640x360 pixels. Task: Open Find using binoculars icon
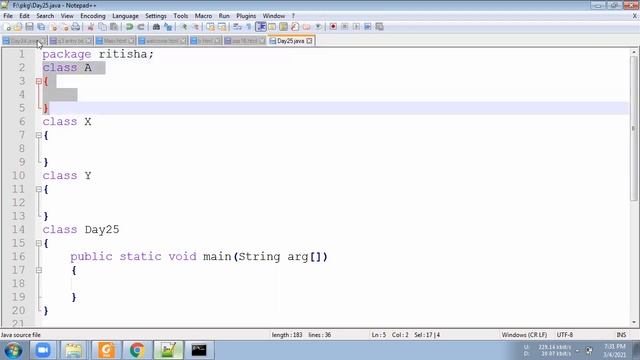156,27
